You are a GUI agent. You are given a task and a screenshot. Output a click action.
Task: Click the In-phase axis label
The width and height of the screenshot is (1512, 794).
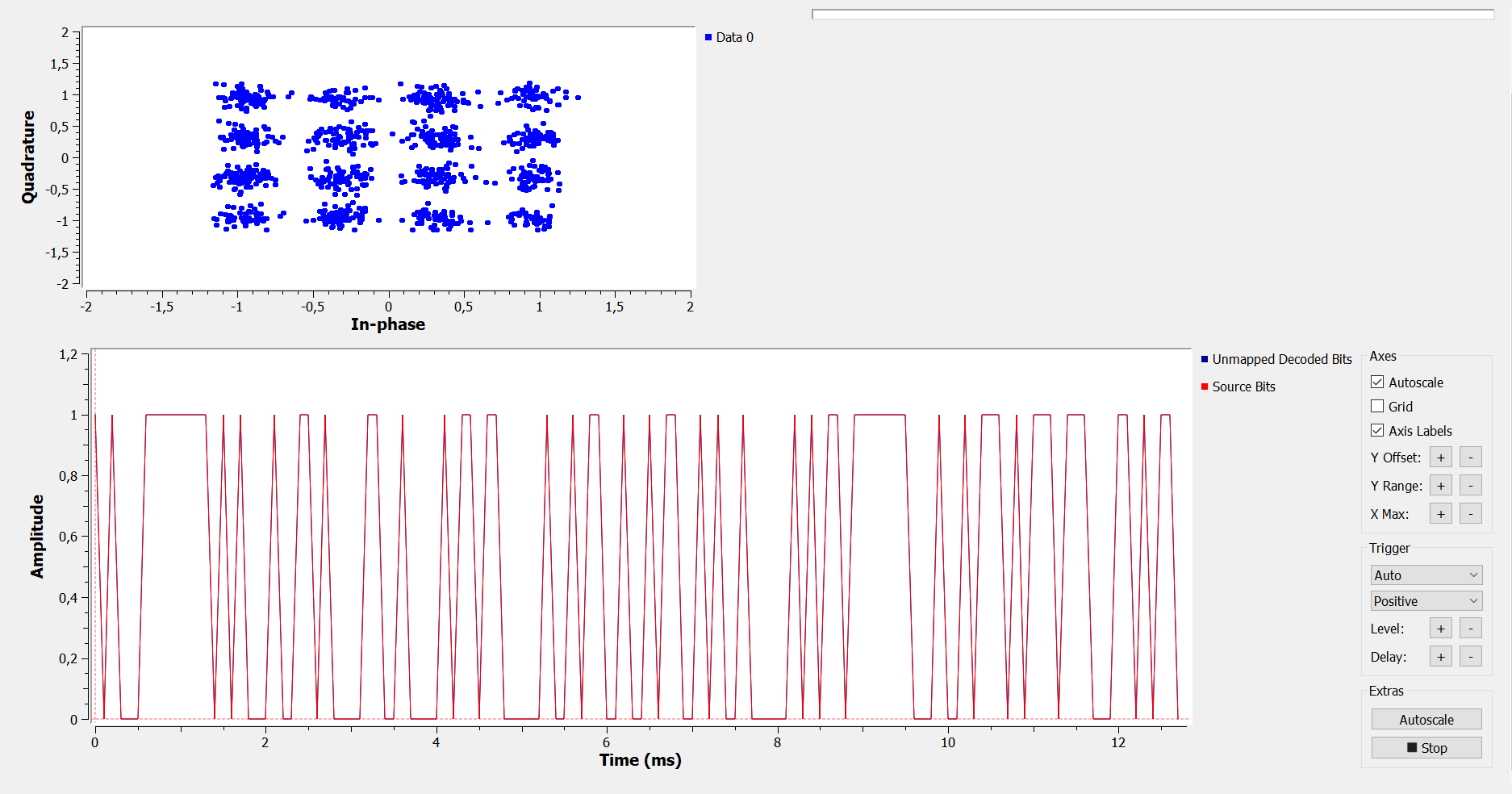coord(388,324)
